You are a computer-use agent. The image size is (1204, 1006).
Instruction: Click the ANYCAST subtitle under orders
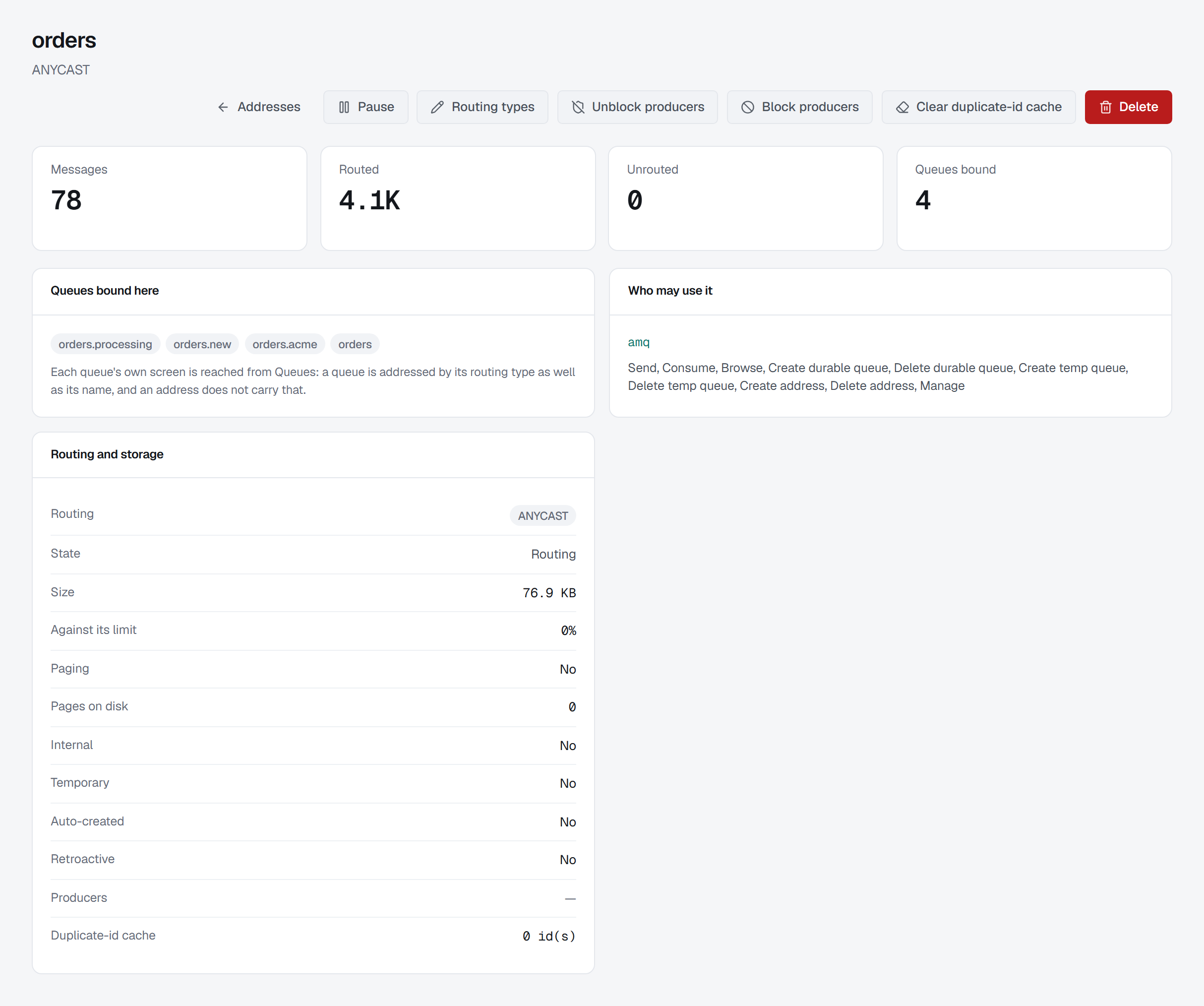point(61,70)
